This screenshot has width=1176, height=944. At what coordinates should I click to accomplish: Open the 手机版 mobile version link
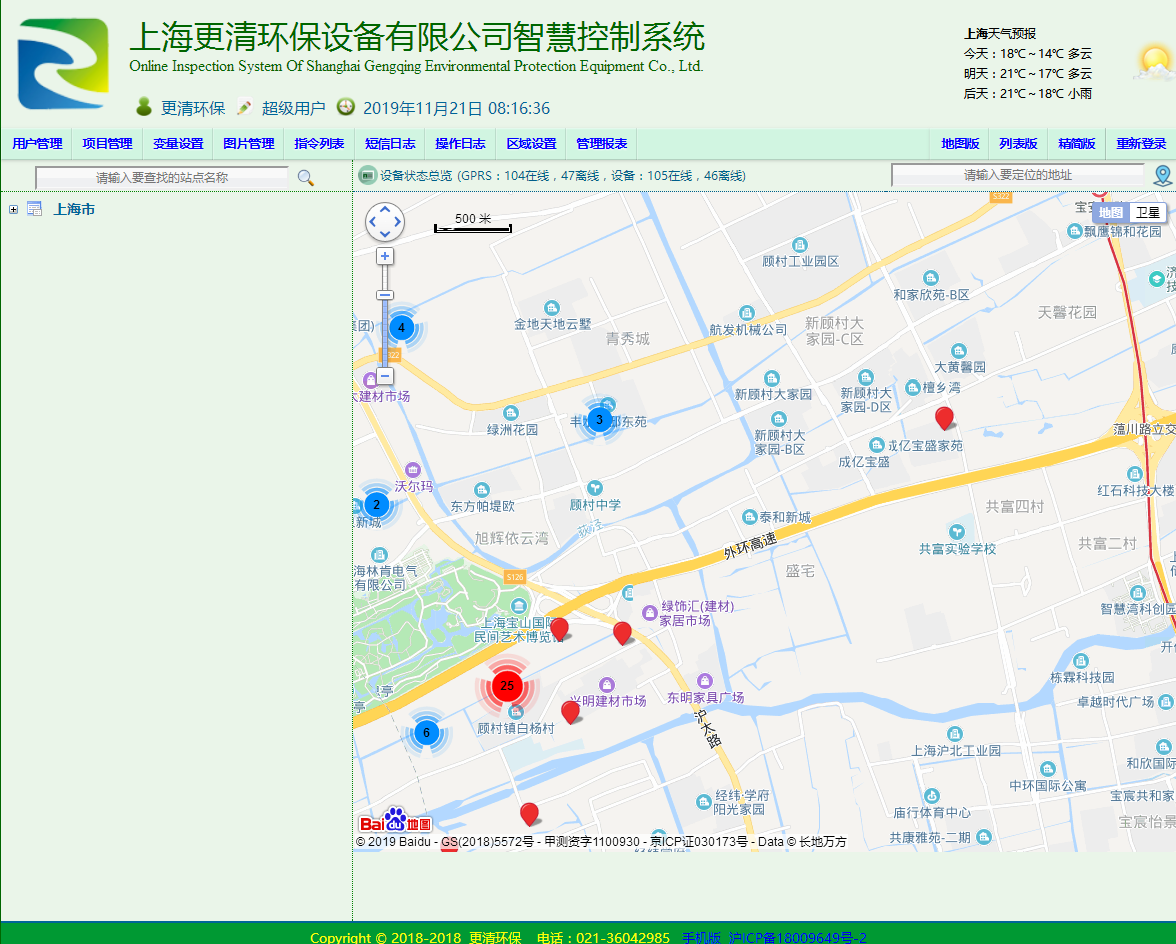point(701,937)
